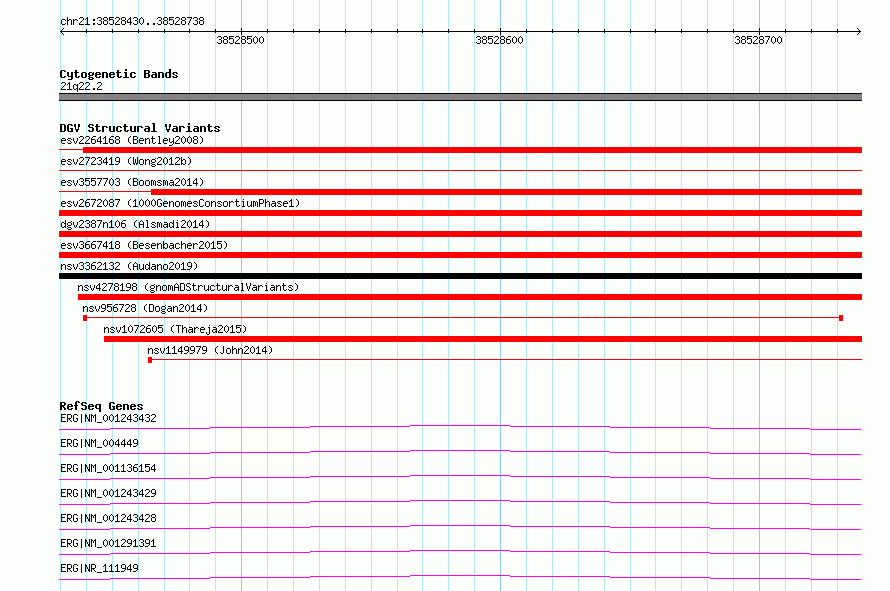This screenshot has width=890, height=591.
Task: Click the esv2264168 (Bentley2008) variant label
Action: 132,140
